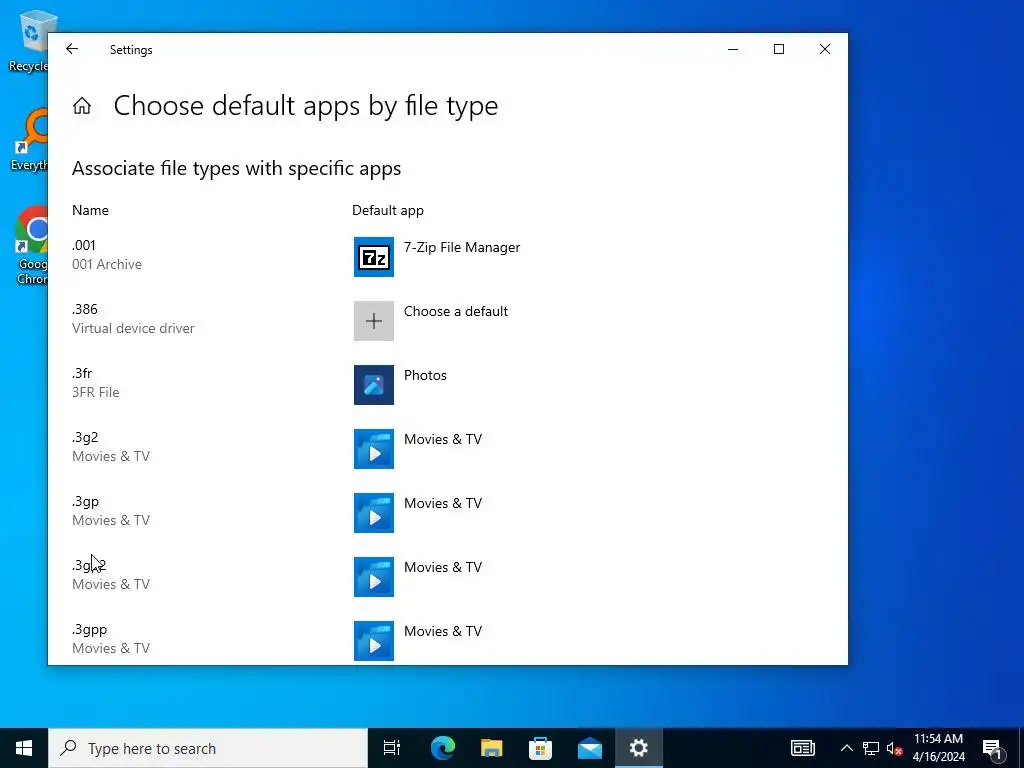This screenshot has width=1024, height=768.
Task: Open Settings home via the house icon
Action: pyautogui.click(x=82, y=106)
